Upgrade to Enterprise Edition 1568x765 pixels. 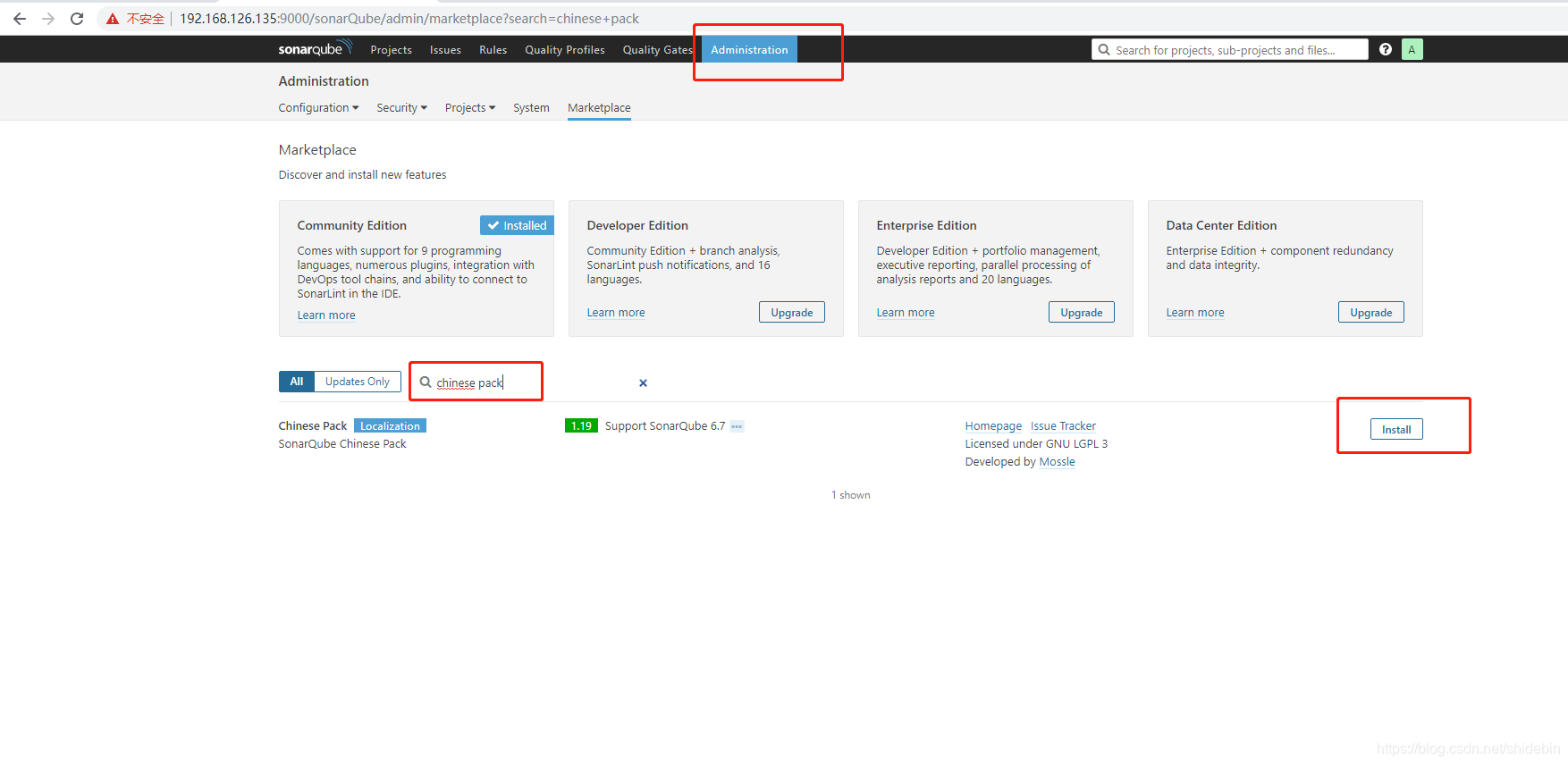click(1082, 312)
